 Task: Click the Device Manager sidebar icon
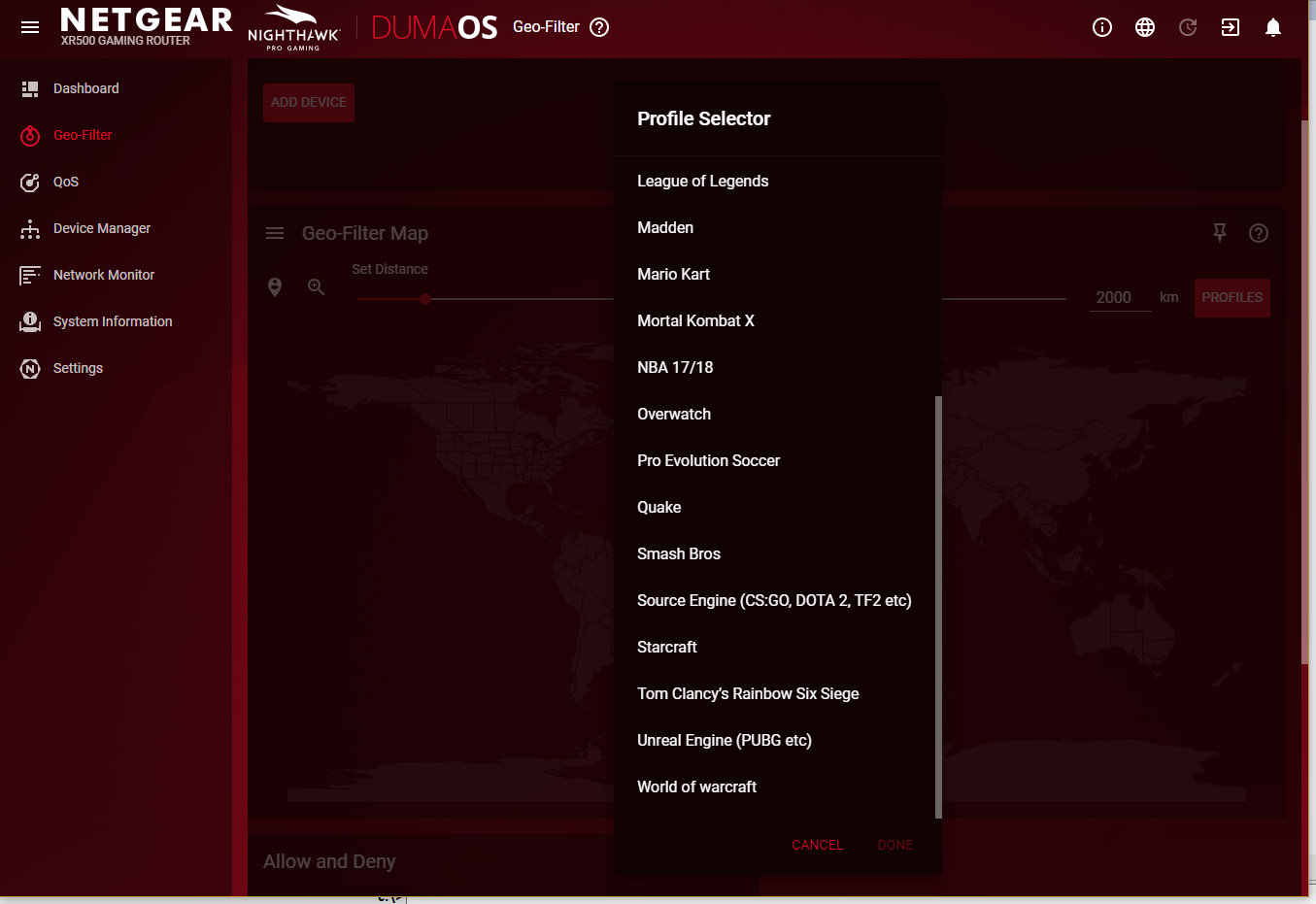[30, 228]
